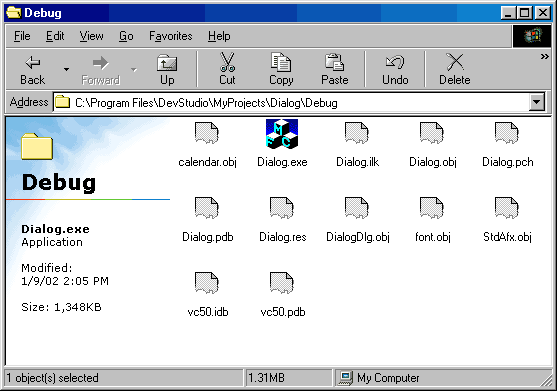Click the folder icon in Address bar
This screenshot has width=557, height=391.
pyautogui.click(x=63, y=102)
